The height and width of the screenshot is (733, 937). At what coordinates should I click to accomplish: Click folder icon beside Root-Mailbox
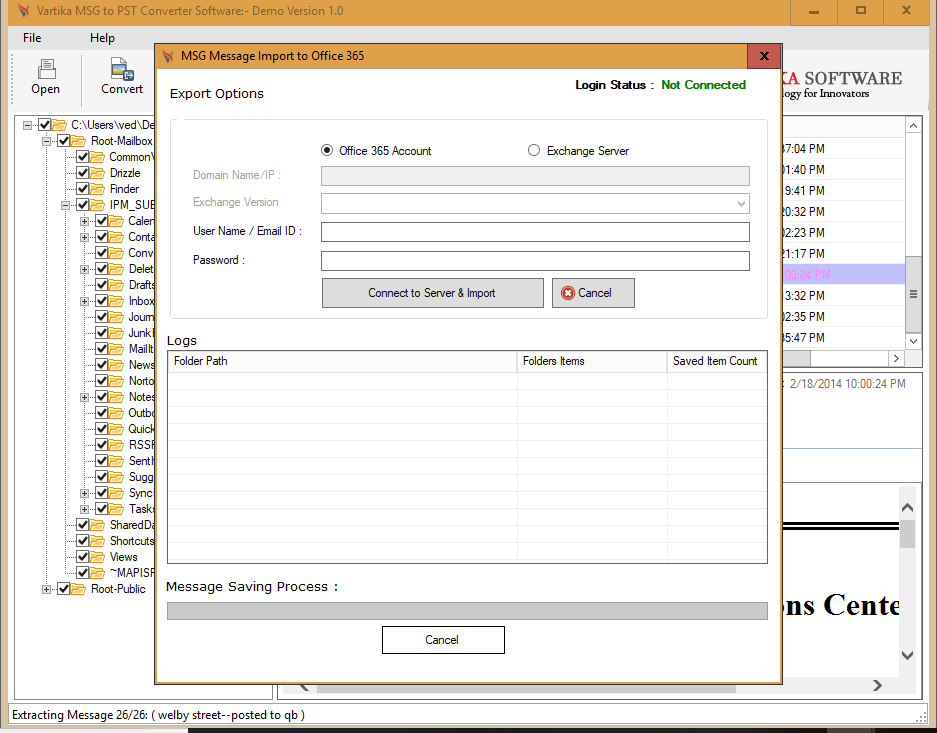point(78,141)
